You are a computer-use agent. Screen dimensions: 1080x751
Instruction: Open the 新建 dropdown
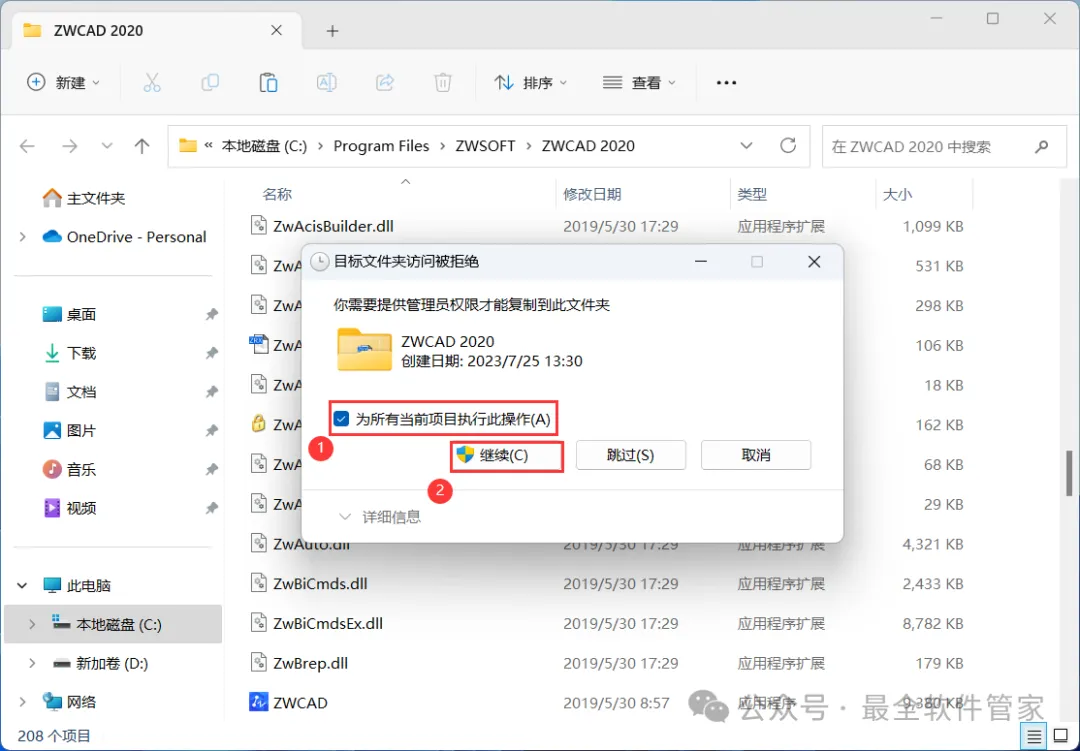pyautogui.click(x=63, y=83)
